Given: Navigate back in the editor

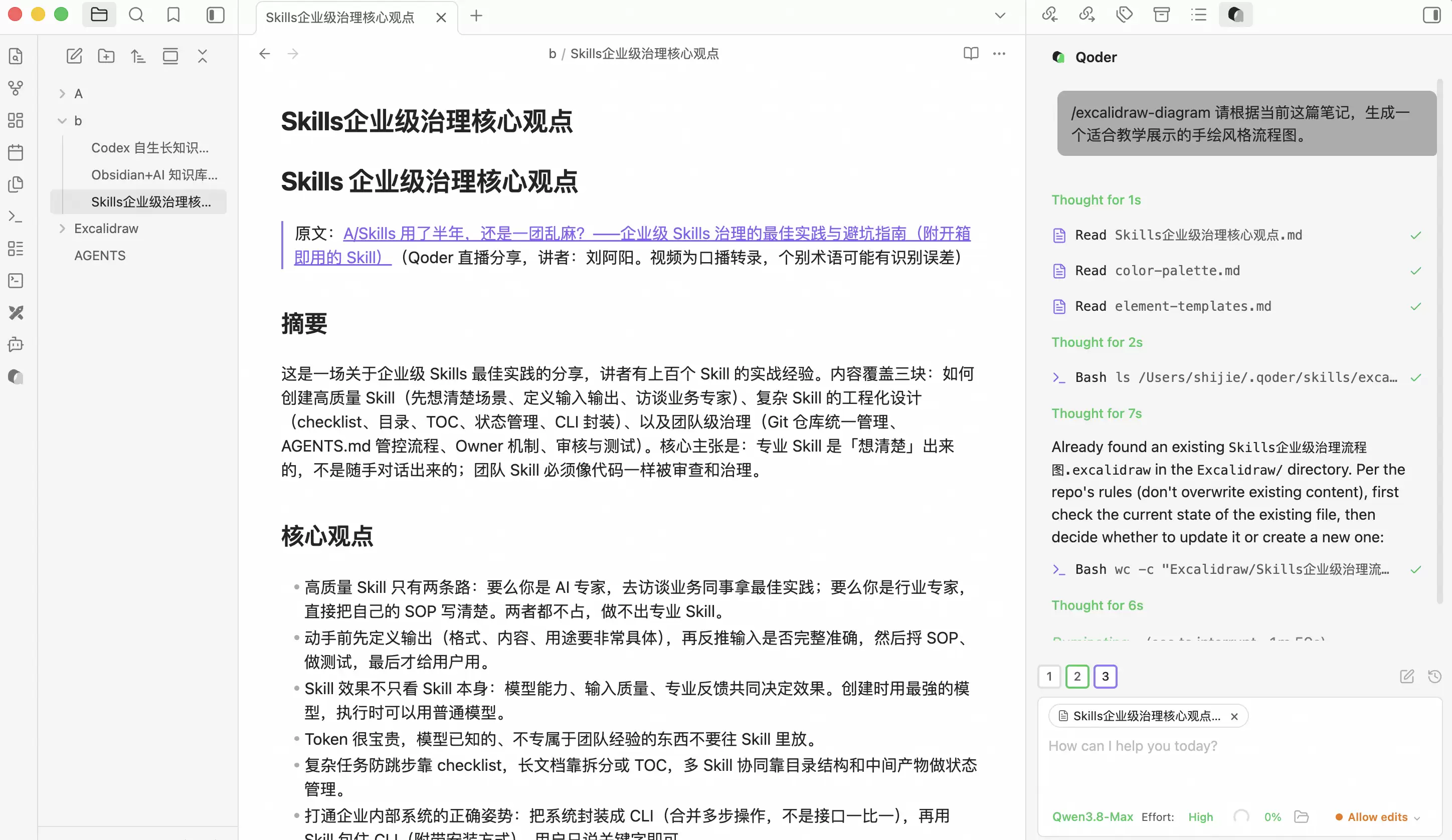Looking at the screenshot, I should click(264, 54).
